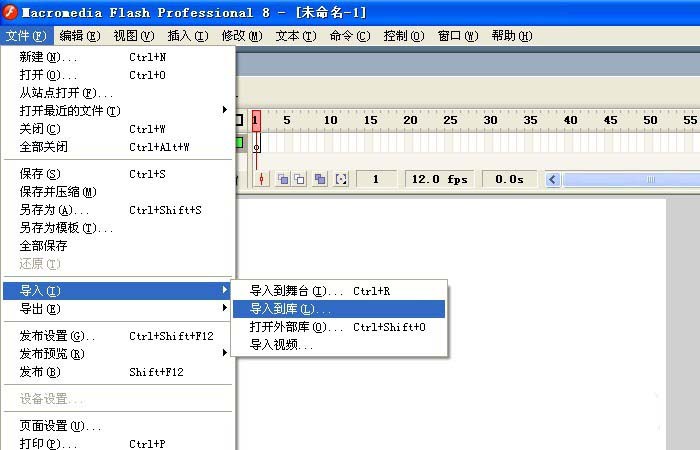Choose 保存并压缩(M) menu entry

pos(118,192)
